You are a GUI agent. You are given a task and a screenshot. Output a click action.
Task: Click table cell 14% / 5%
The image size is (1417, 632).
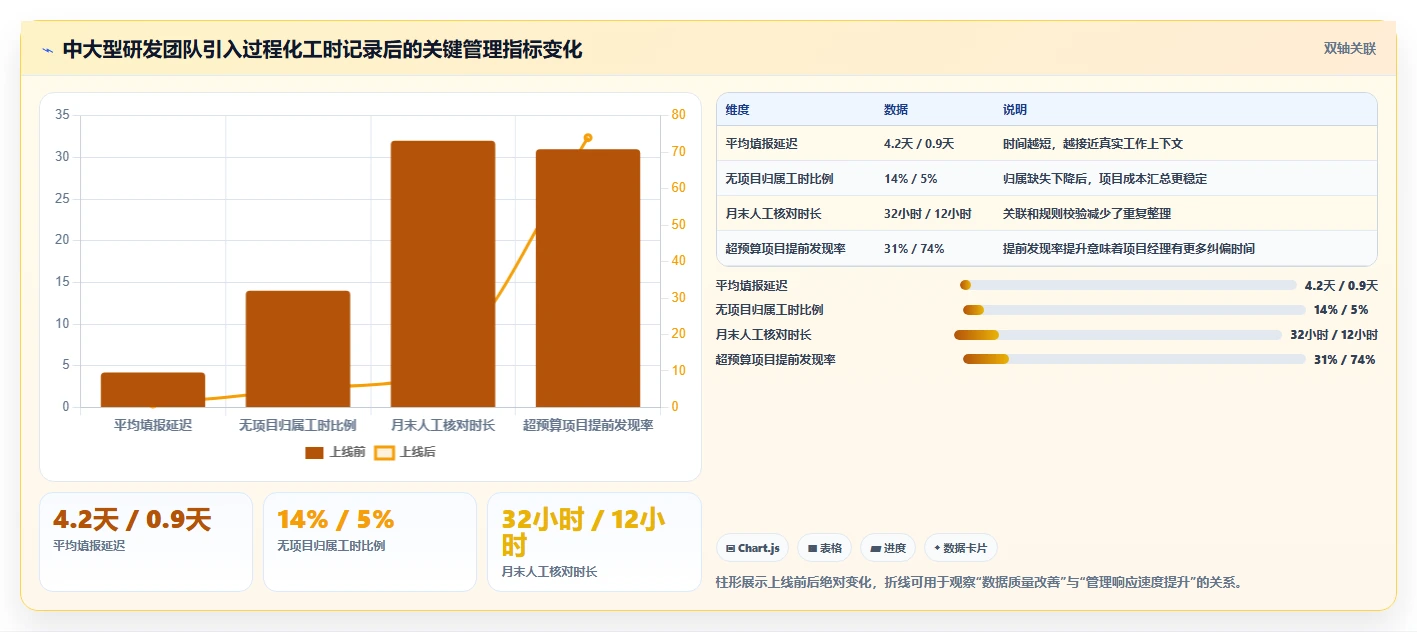pyautogui.click(x=910, y=179)
